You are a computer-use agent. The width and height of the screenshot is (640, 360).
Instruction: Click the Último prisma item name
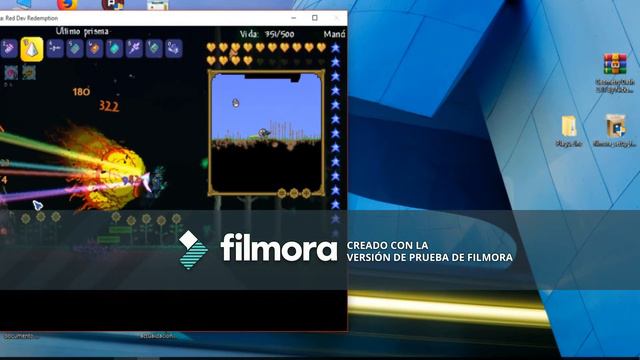pos(82,31)
